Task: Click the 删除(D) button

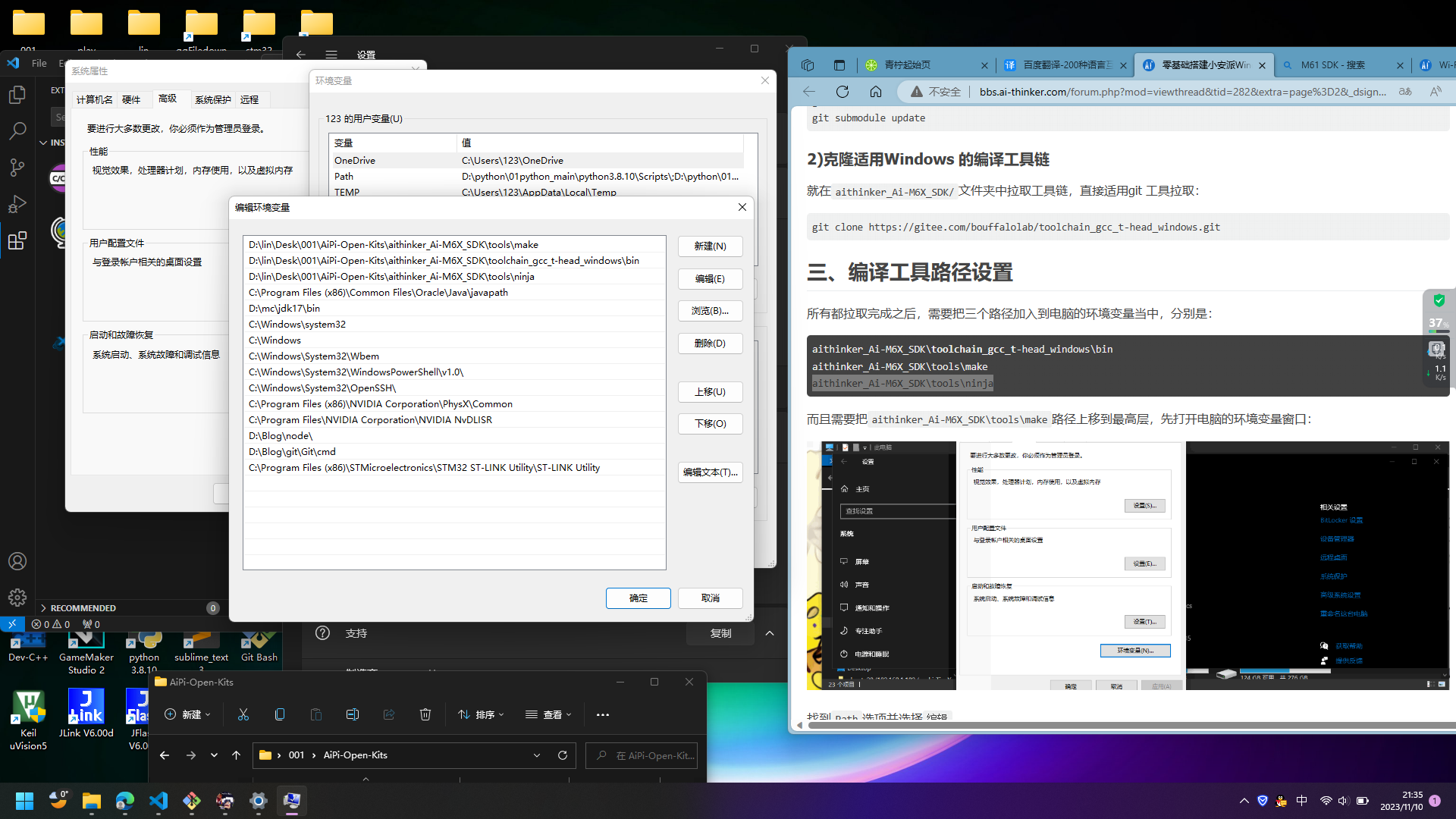Action: [711, 344]
